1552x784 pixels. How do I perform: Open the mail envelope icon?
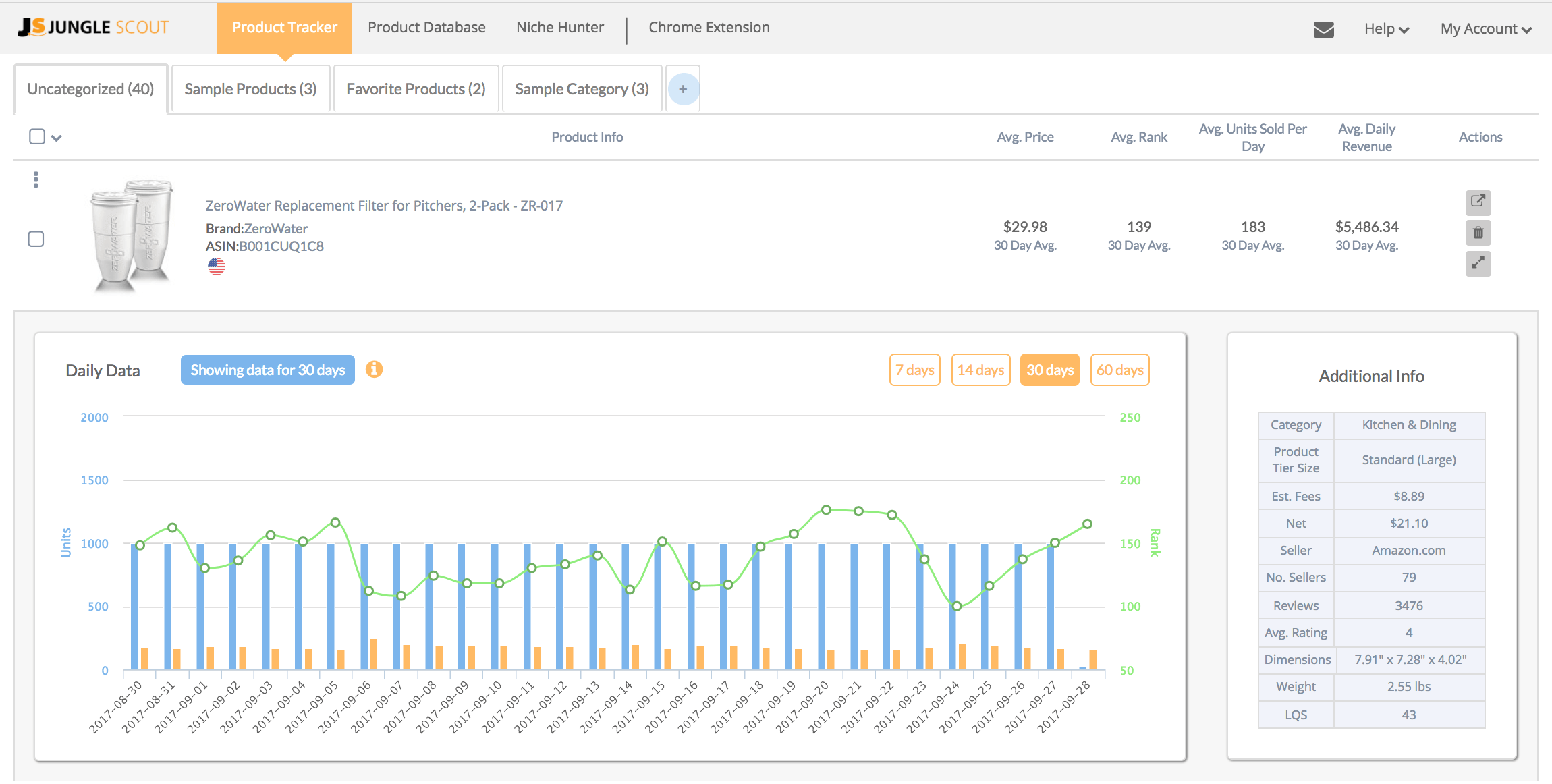coord(1324,29)
